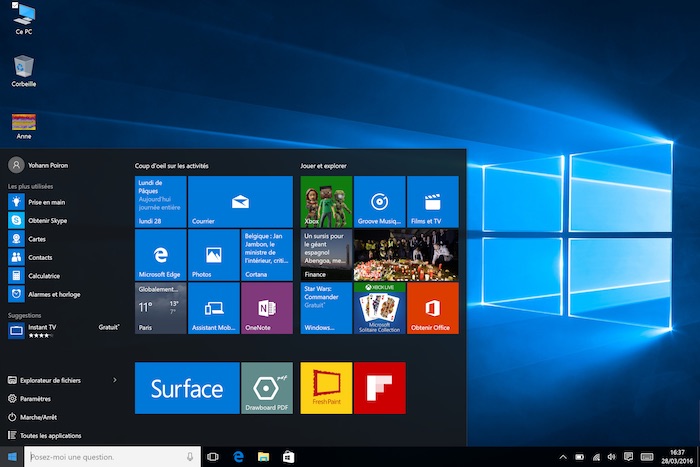
Task: Open the Flipboard tile
Action: 379,388
